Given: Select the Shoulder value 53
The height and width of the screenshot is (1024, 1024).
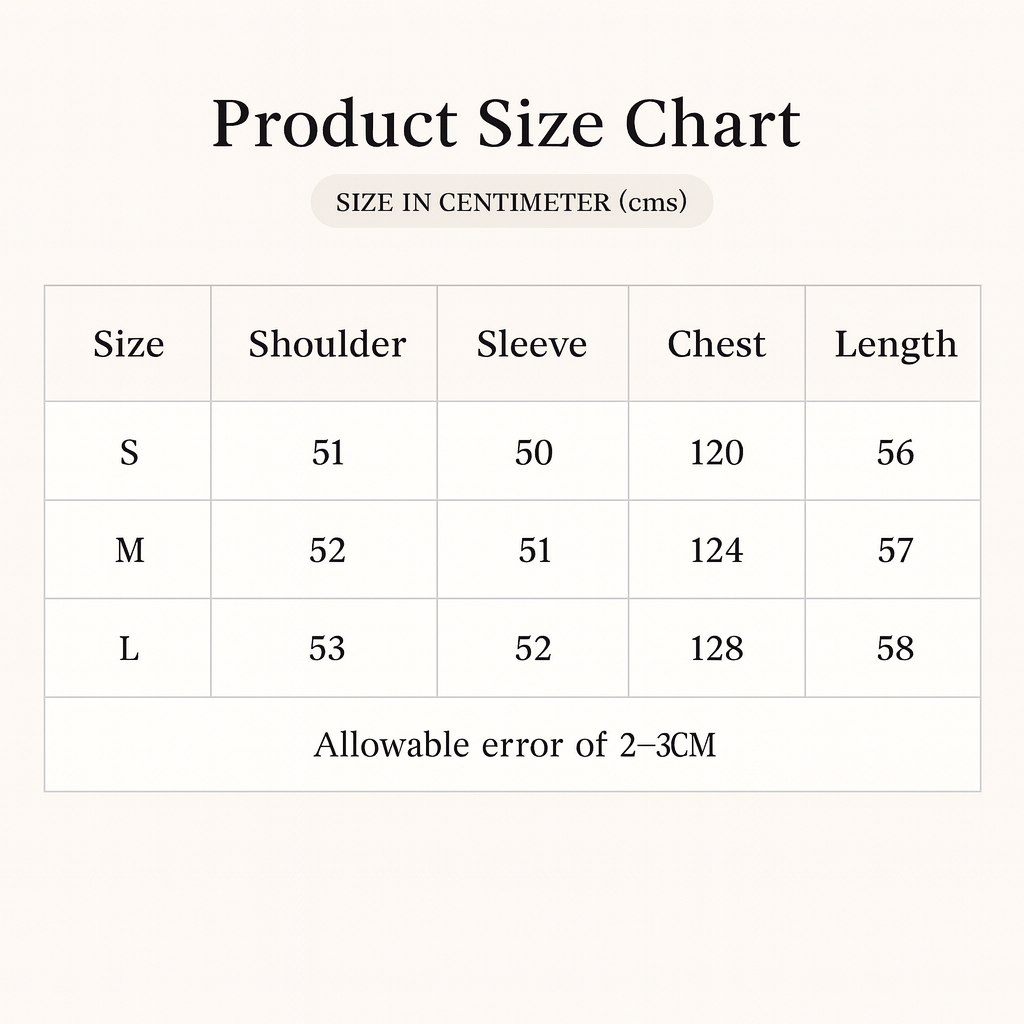Looking at the screenshot, I should (x=327, y=649).
